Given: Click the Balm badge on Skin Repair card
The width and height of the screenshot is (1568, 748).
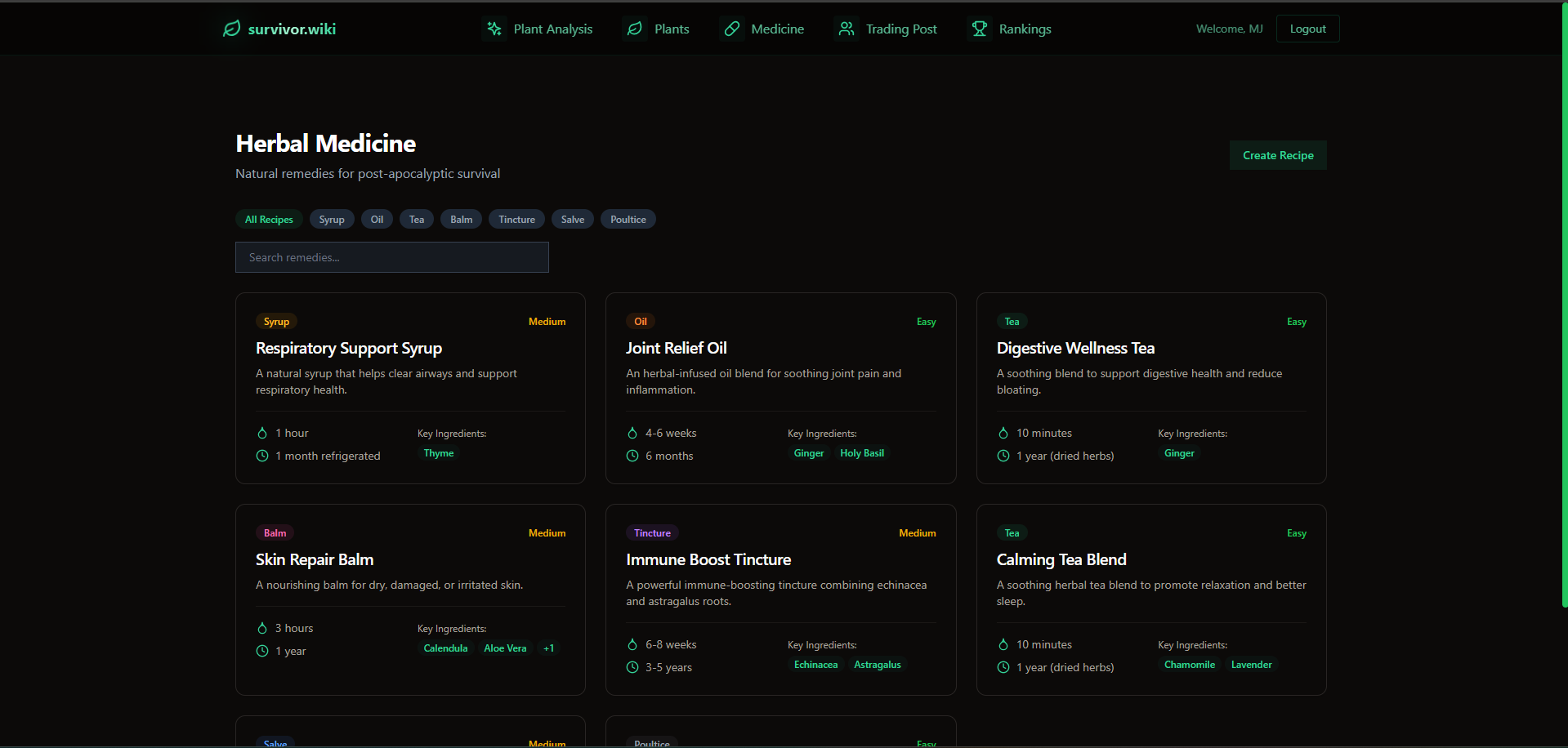Looking at the screenshot, I should click(x=275, y=533).
